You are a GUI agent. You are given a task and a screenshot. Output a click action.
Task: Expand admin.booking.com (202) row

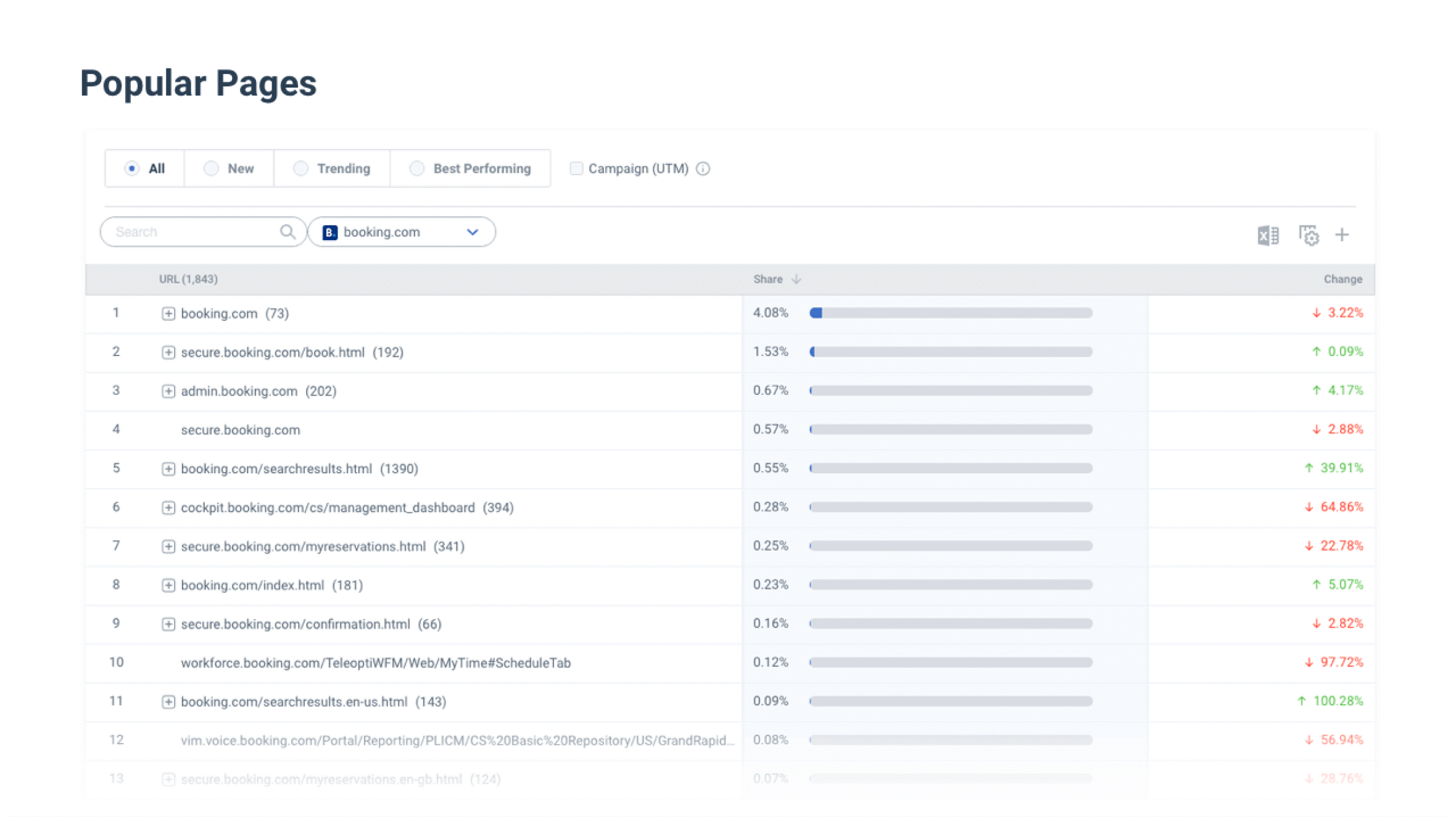tap(168, 391)
